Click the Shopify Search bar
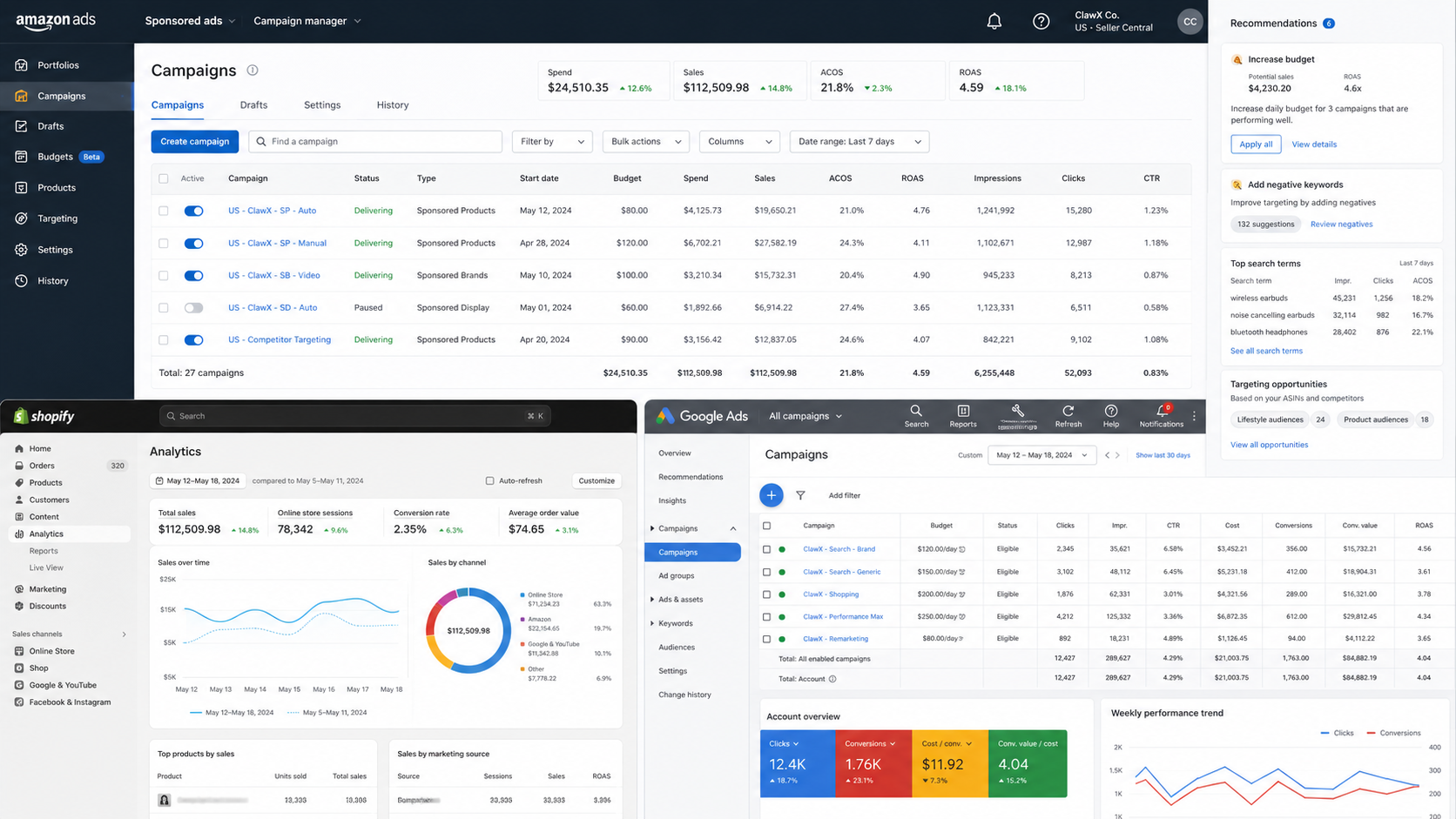This screenshot has height=819, width=1456. pyautogui.click(x=355, y=416)
